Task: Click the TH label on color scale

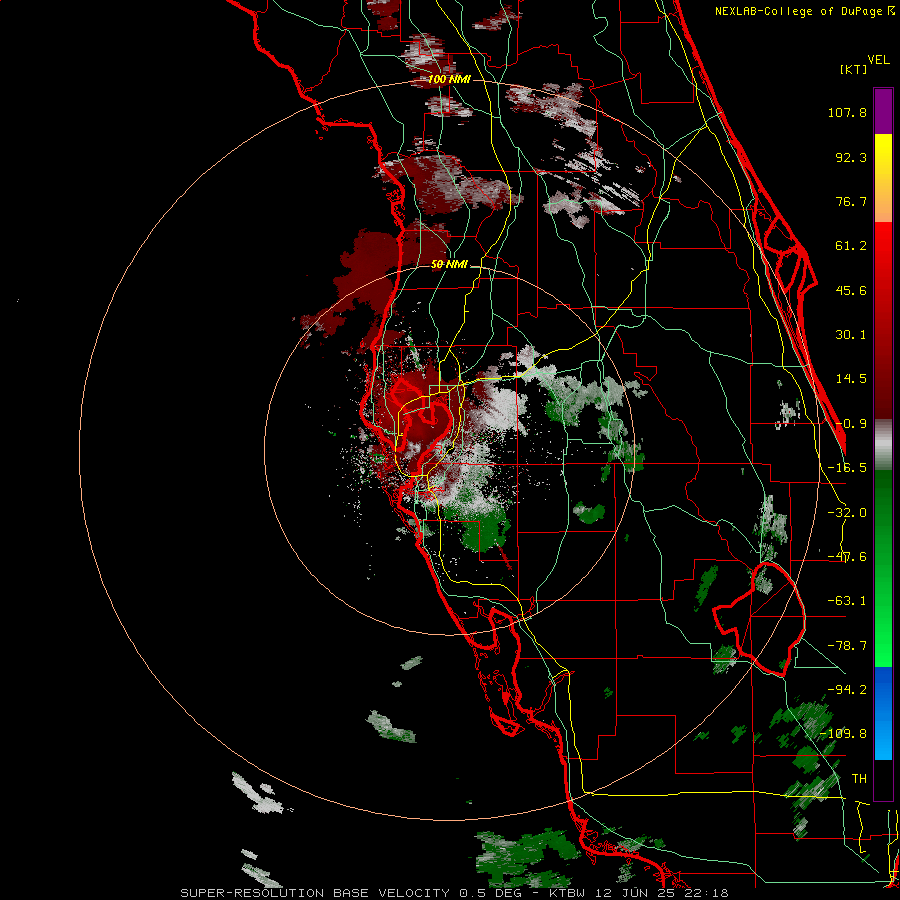Action: [x=859, y=779]
